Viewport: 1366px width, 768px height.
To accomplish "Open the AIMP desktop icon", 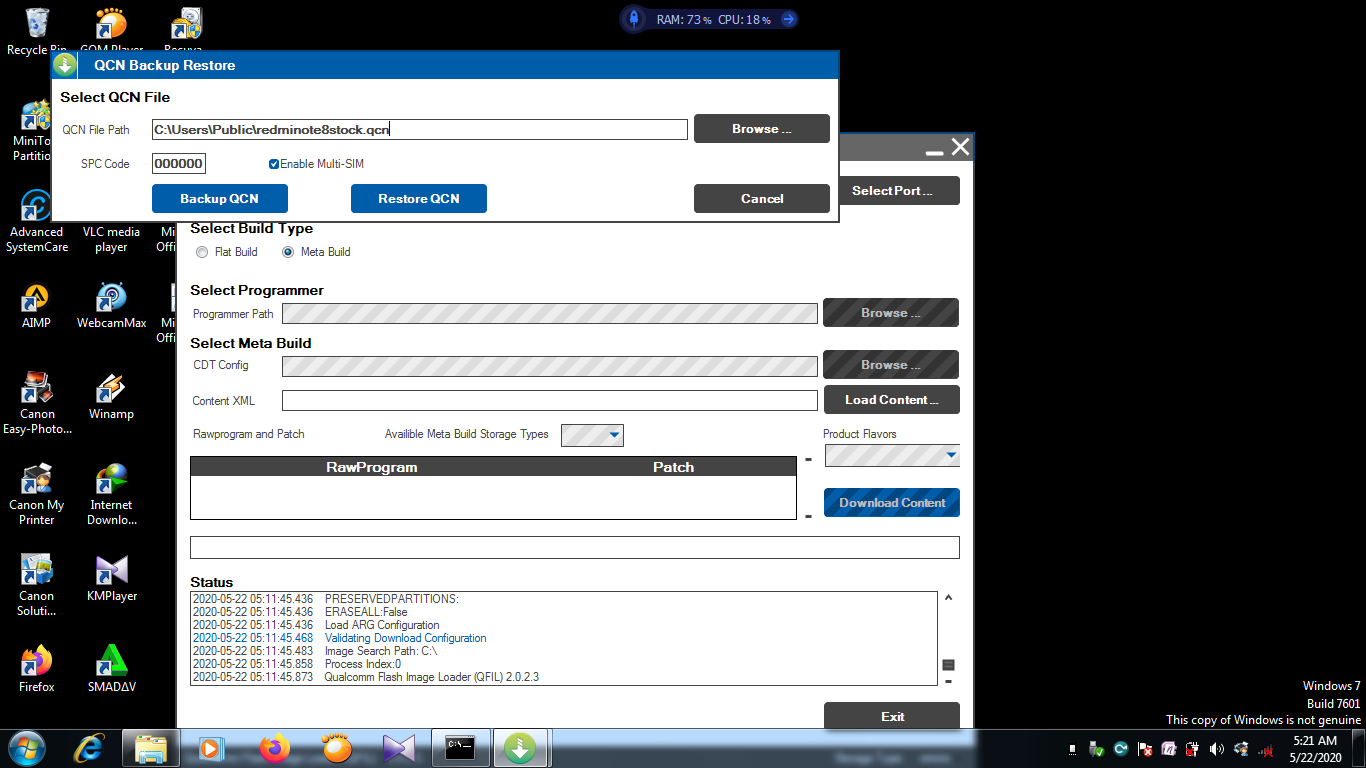I will click(x=37, y=306).
